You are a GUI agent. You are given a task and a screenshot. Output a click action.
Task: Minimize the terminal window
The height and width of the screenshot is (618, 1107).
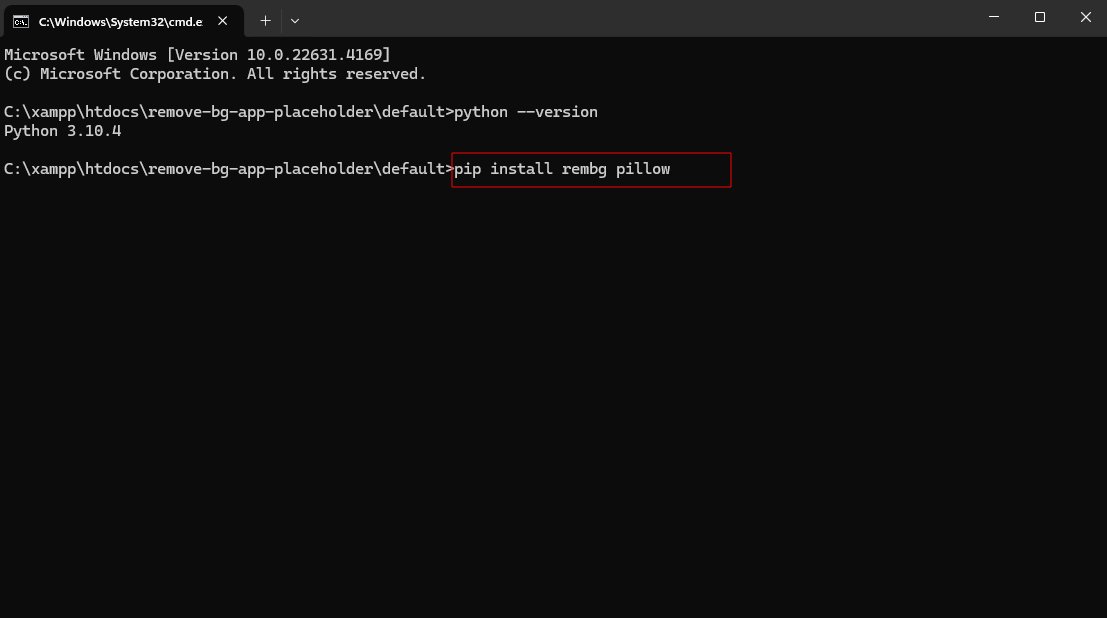994,18
